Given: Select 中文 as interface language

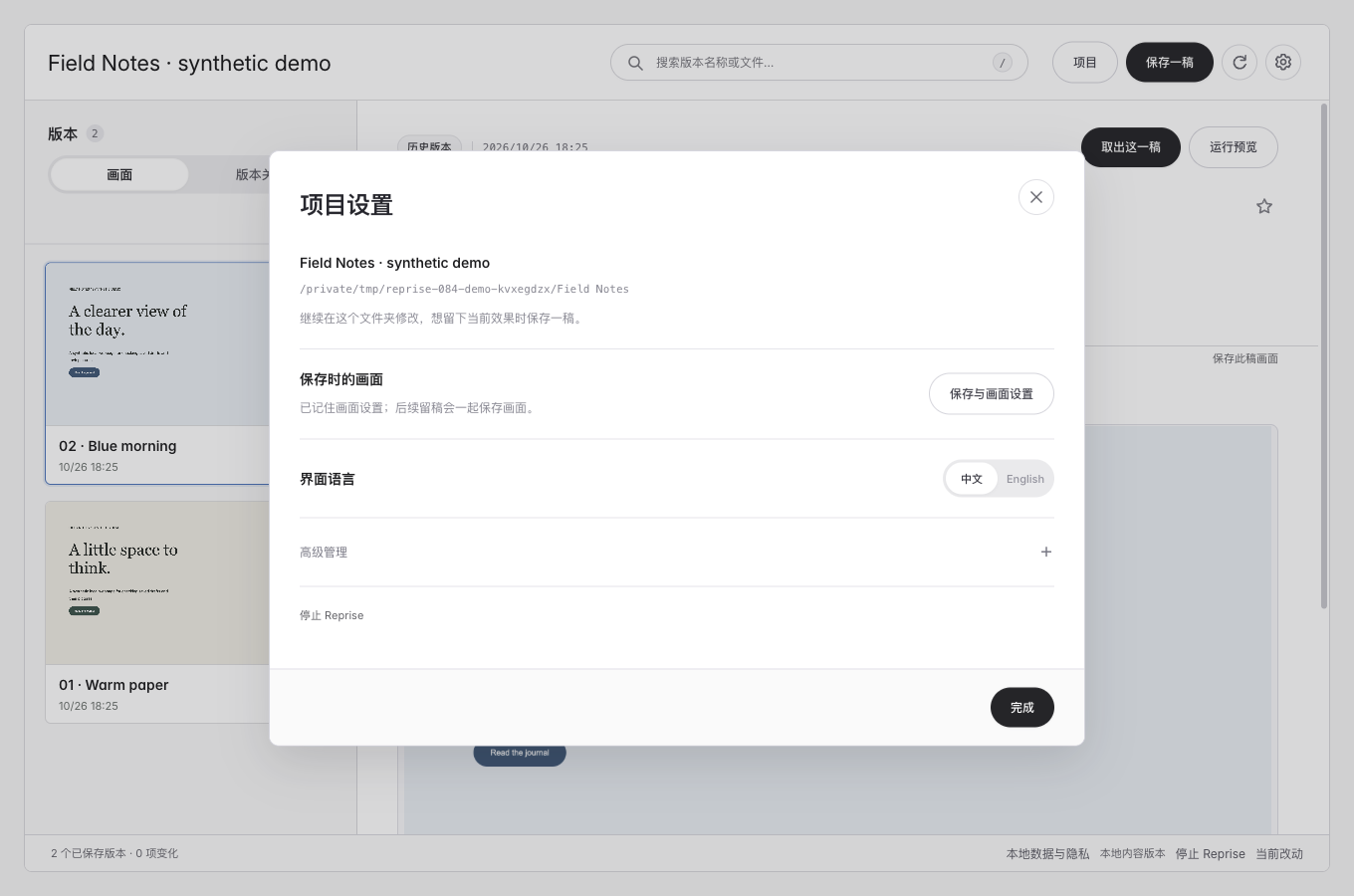Looking at the screenshot, I should [972, 479].
